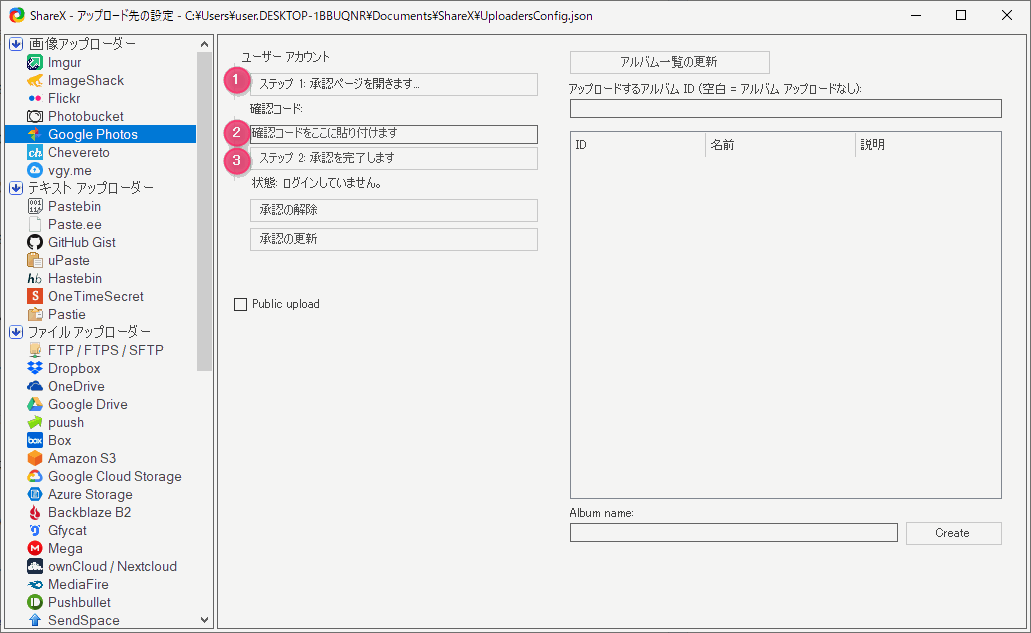The image size is (1031, 633).
Task: Select the Google Drive uploader entry
Action: (88, 404)
